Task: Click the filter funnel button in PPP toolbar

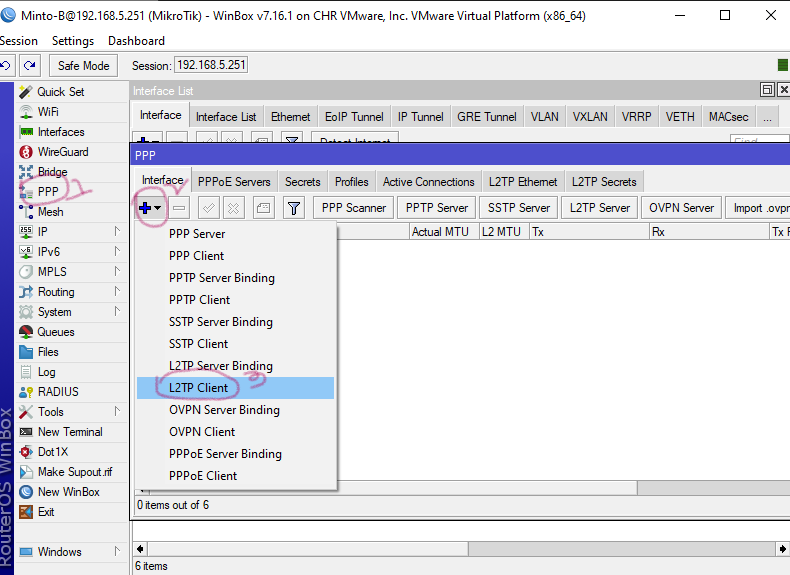Action: point(294,208)
